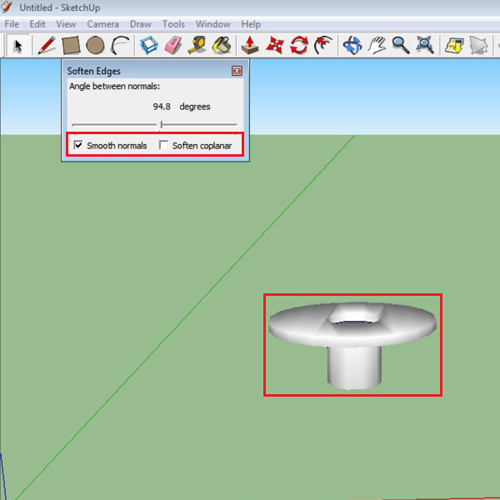Open the Window menu

(x=213, y=24)
